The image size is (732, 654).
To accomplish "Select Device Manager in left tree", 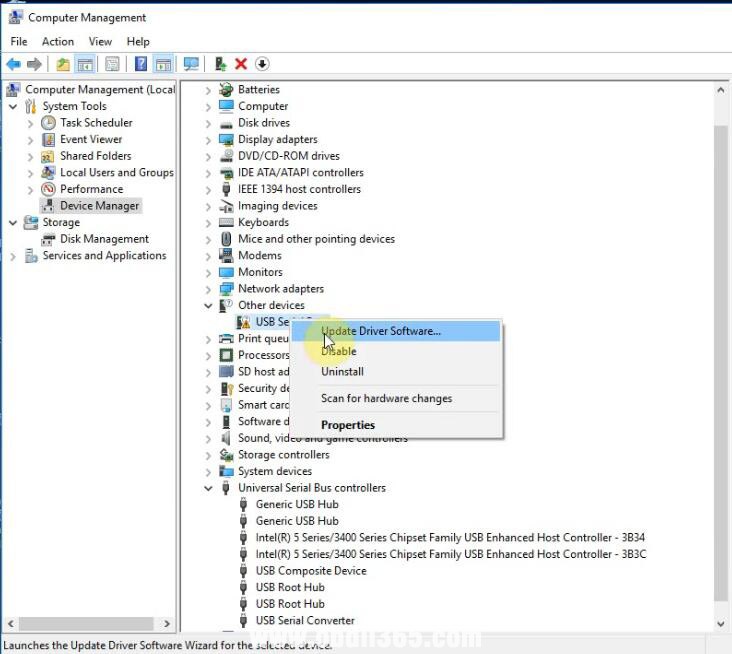I will click(99, 206).
